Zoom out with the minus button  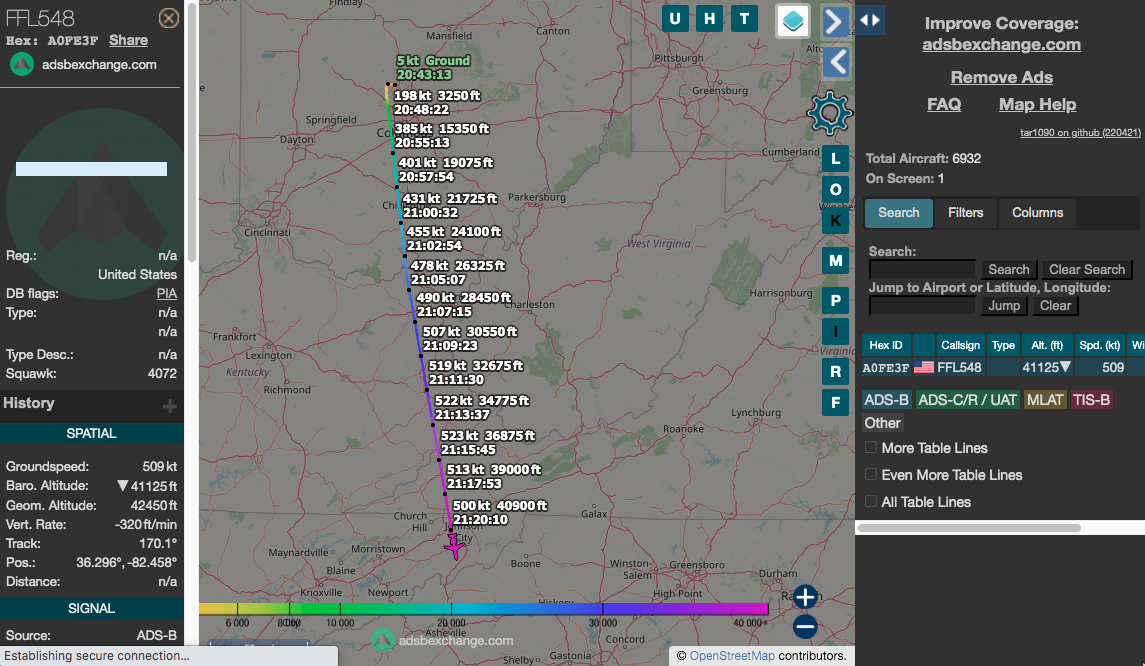(x=805, y=627)
